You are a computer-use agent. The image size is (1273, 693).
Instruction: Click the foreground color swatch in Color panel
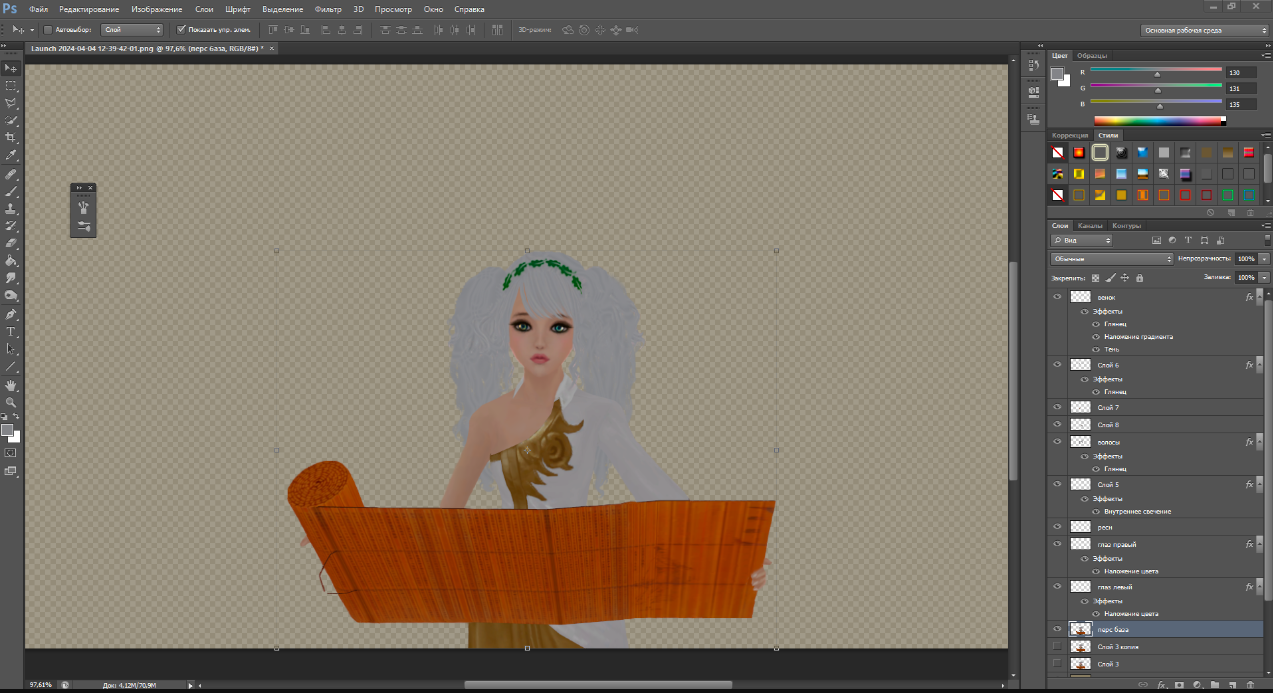1057,73
